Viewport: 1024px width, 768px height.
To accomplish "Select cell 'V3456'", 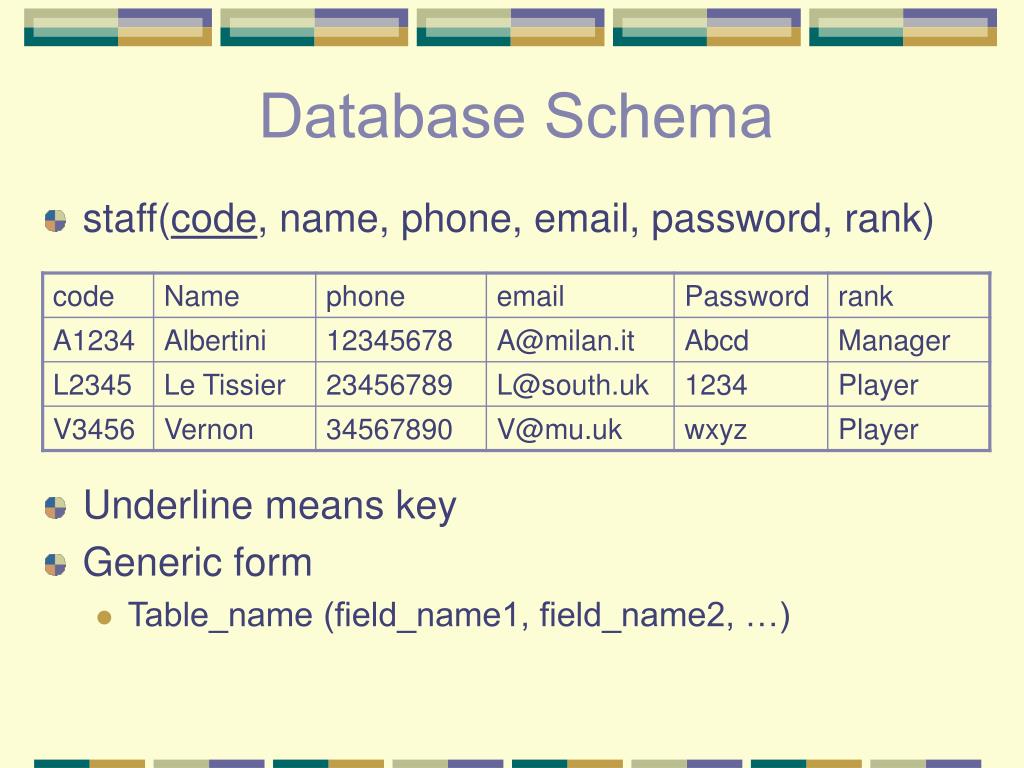I will point(98,429).
